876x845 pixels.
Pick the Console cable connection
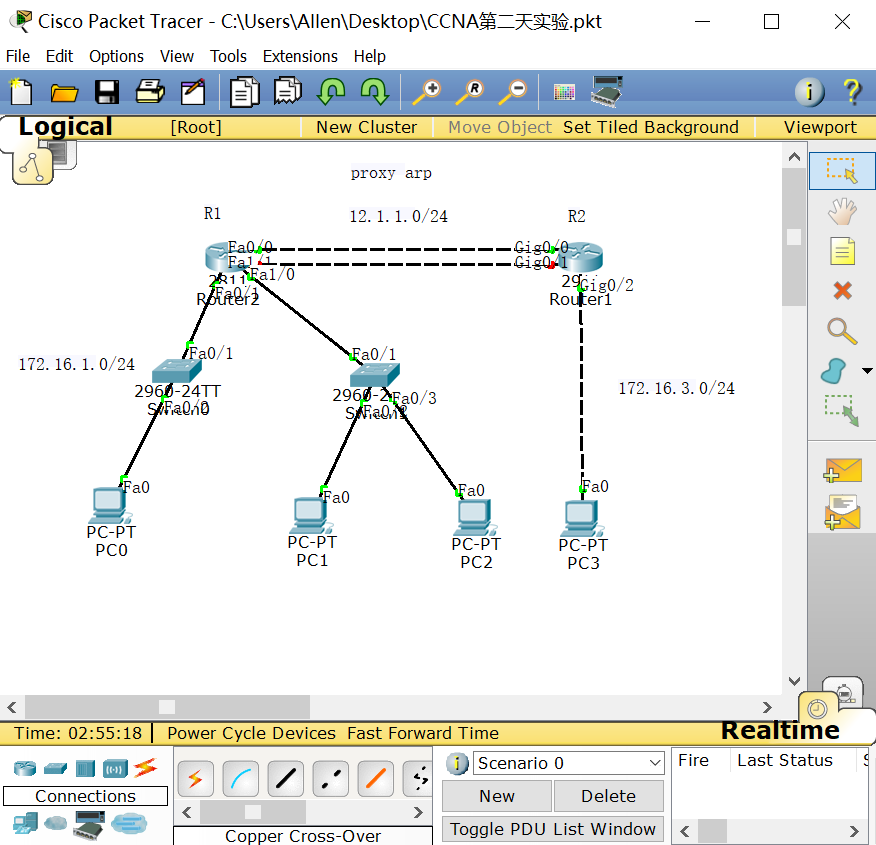(241, 778)
